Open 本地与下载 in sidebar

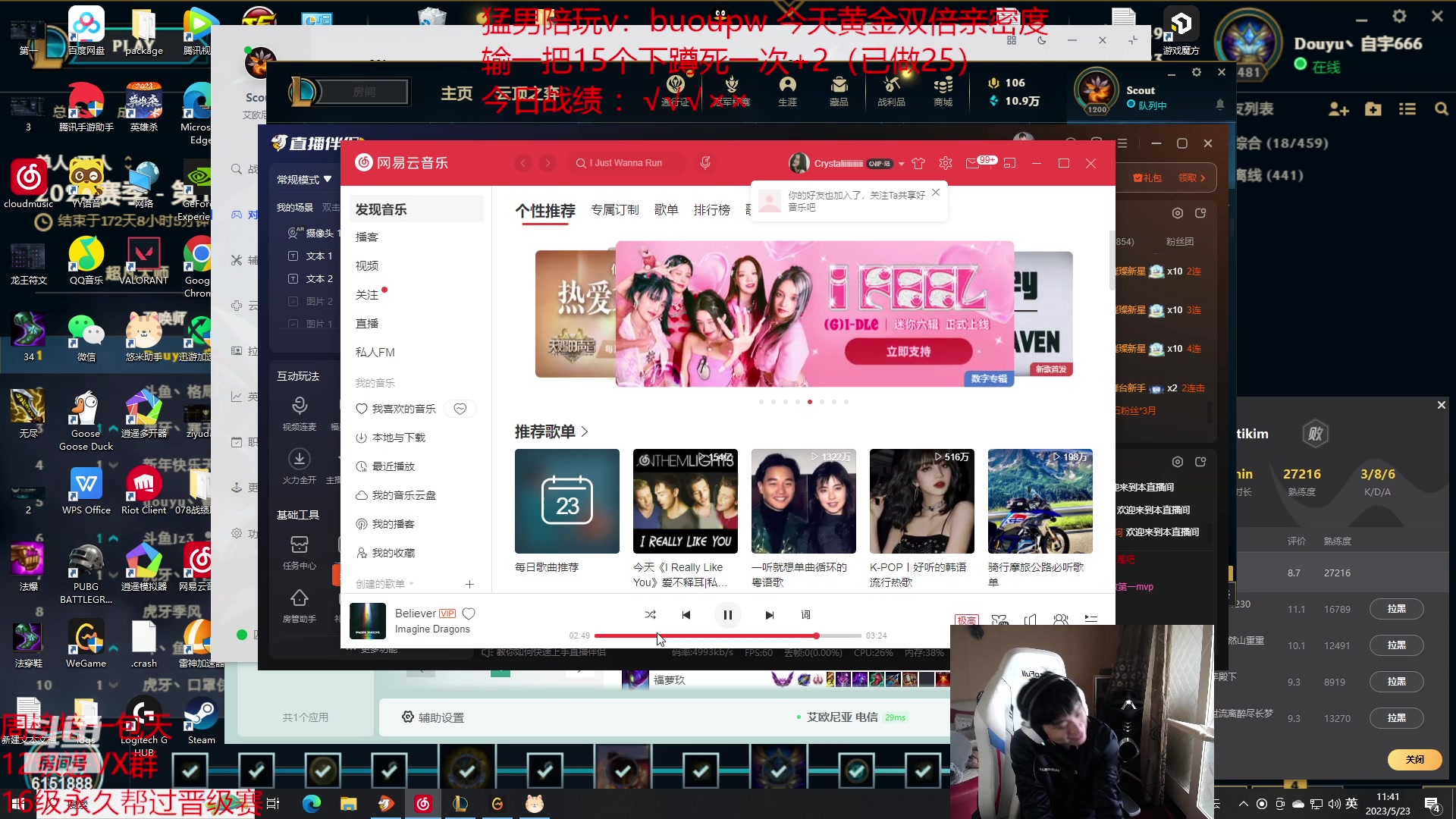(391, 438)
